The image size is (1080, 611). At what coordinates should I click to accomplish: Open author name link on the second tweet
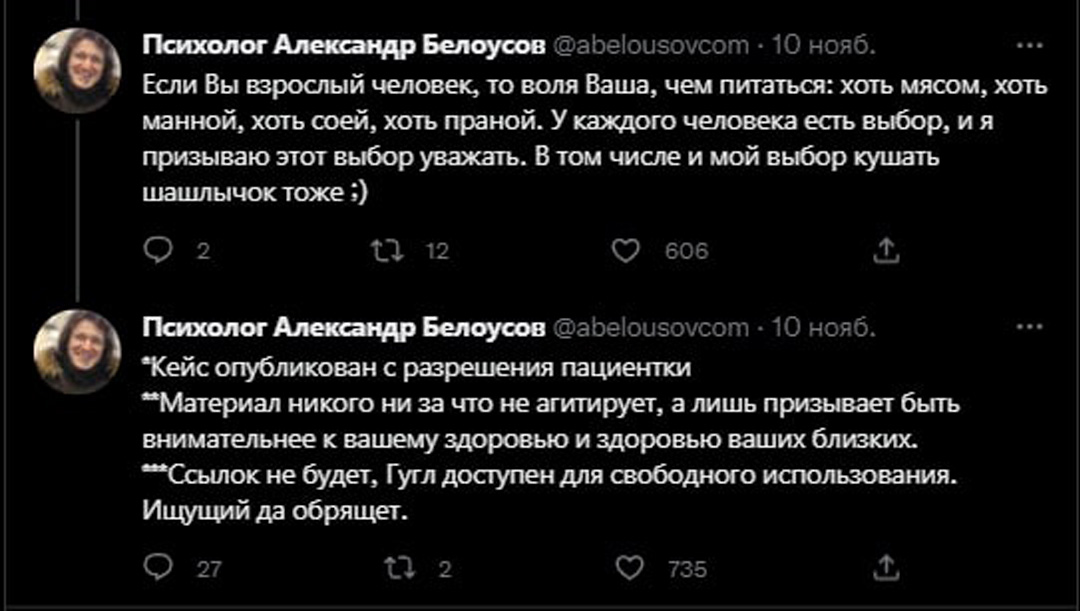point(344,327)
